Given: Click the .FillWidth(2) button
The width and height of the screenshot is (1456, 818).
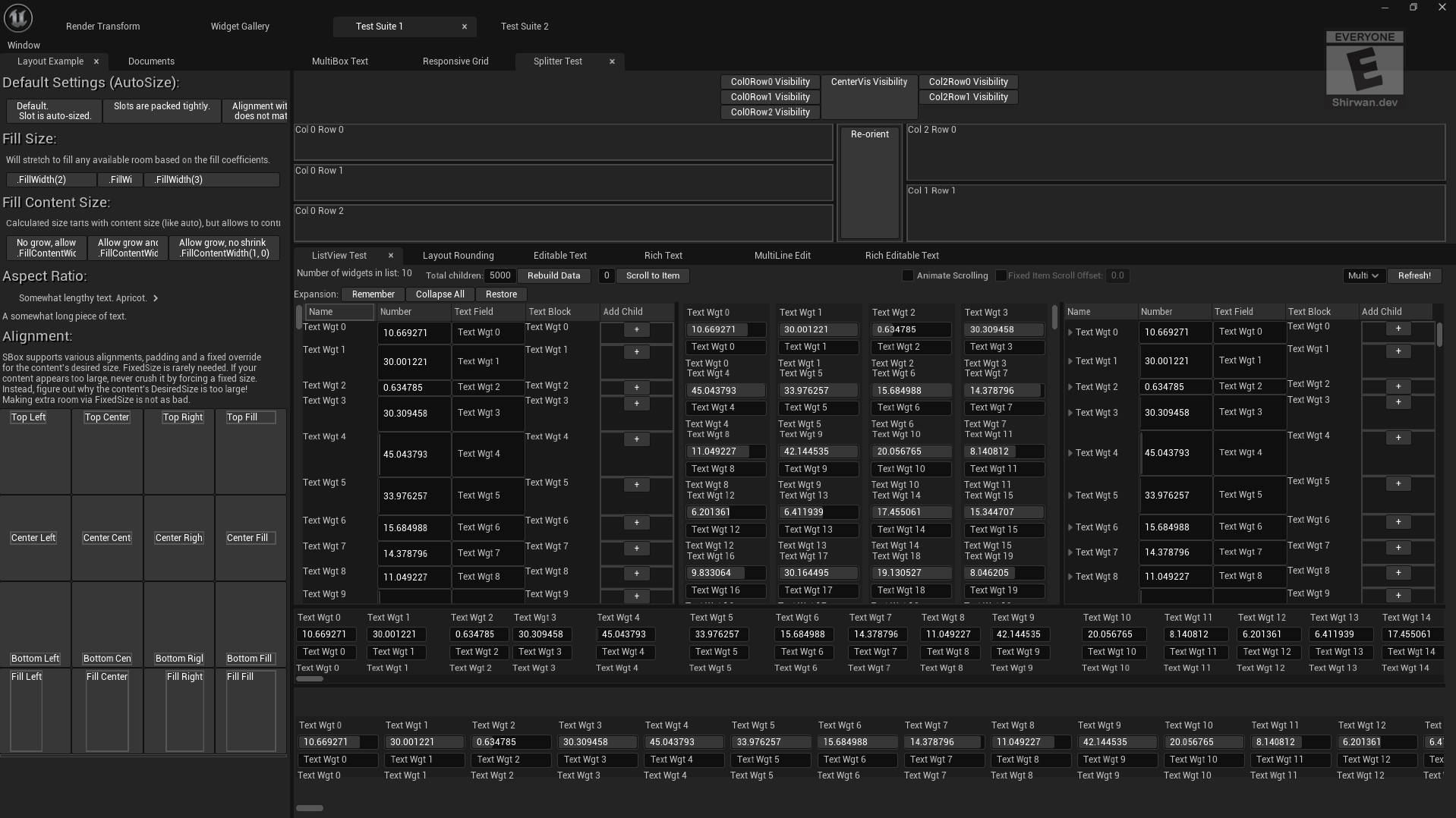Looking at the screenshot, I should click(x=51, y=180).
